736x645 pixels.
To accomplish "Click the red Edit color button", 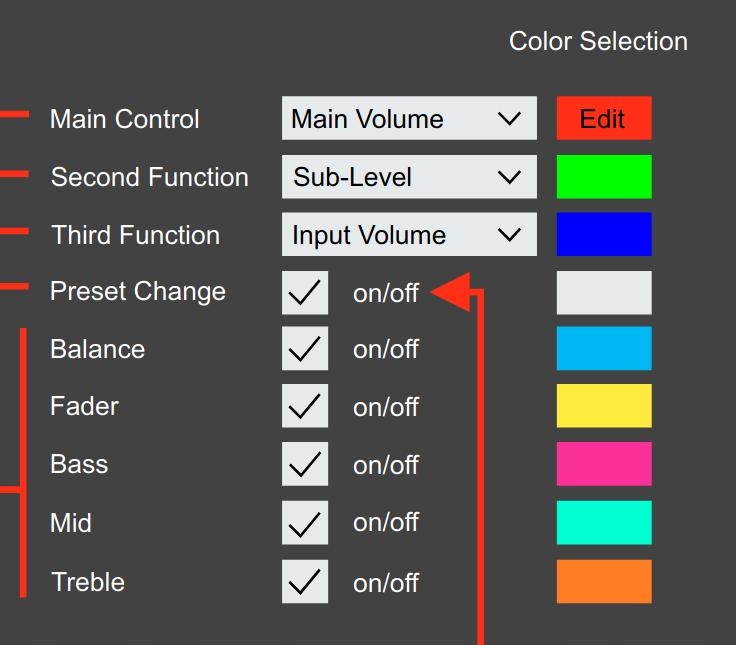I will [603, 118].
